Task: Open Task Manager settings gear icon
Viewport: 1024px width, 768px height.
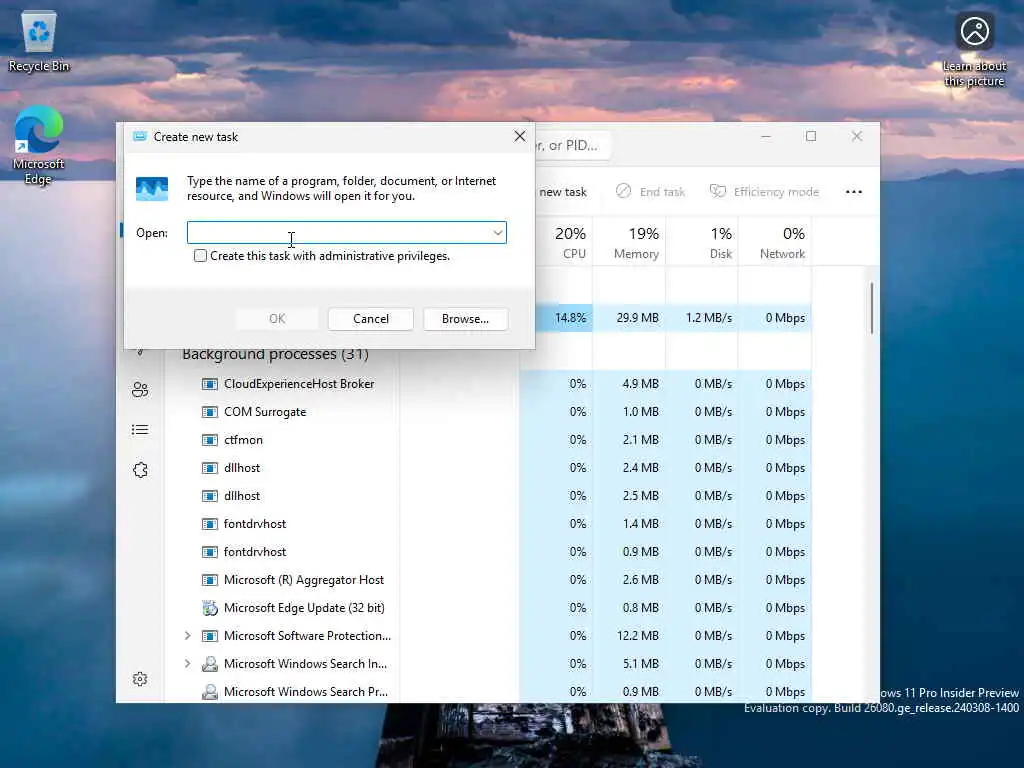Action: 140,679
